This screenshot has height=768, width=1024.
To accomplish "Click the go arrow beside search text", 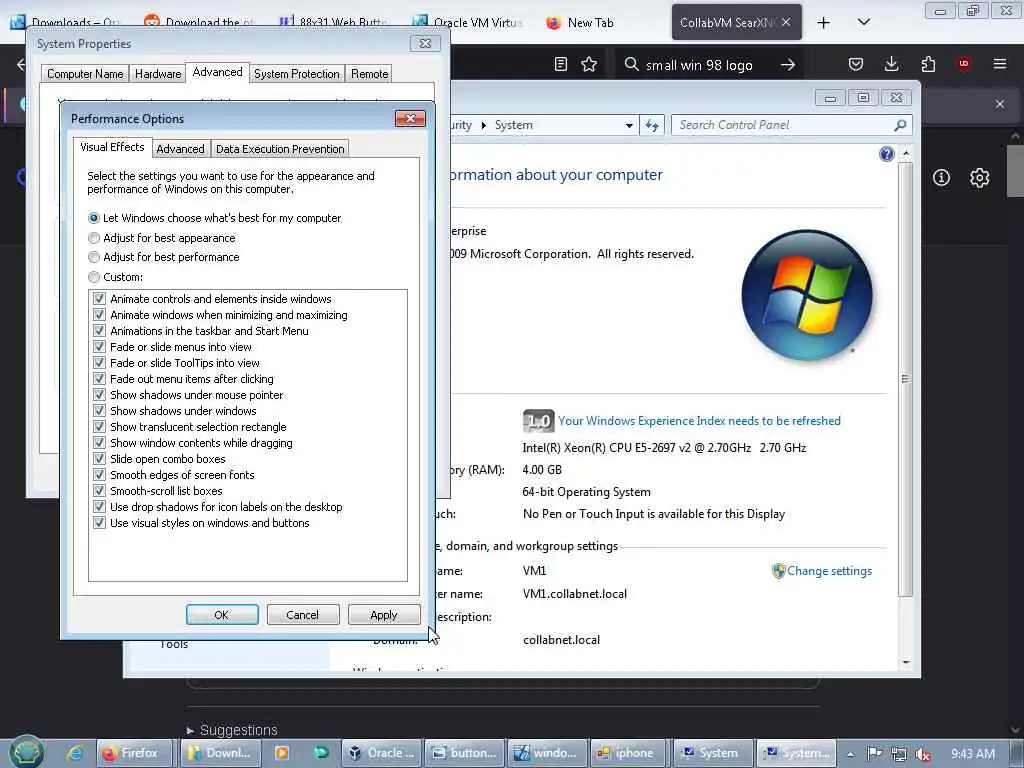I will 788,64.
